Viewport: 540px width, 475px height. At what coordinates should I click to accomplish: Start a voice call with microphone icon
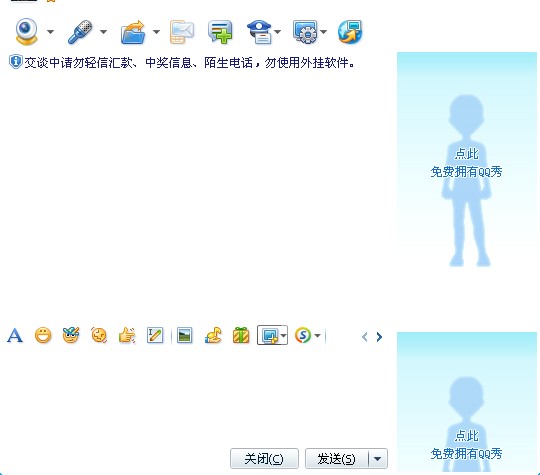[80, 32]
